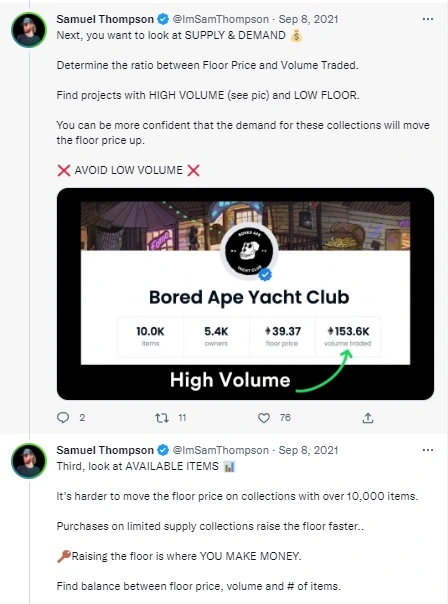Click the 11 retweets count
Viewport: 448px width, 604px height.
(x=182, y=418)
